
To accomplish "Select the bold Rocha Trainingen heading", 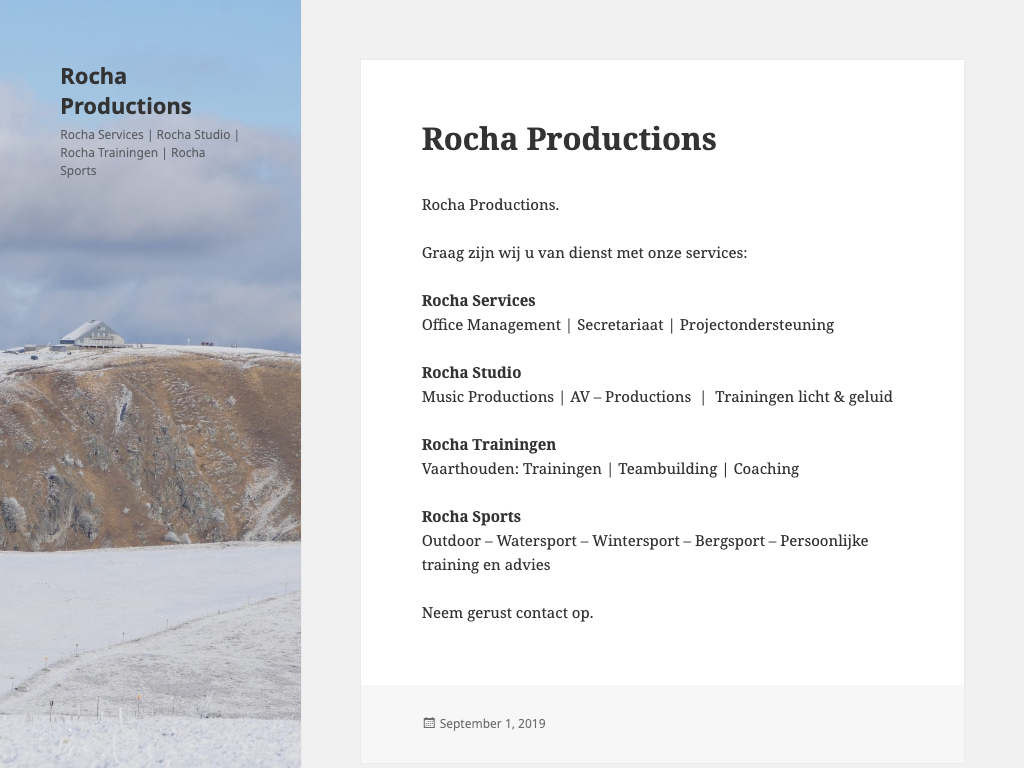I will [x=488, y=444].
